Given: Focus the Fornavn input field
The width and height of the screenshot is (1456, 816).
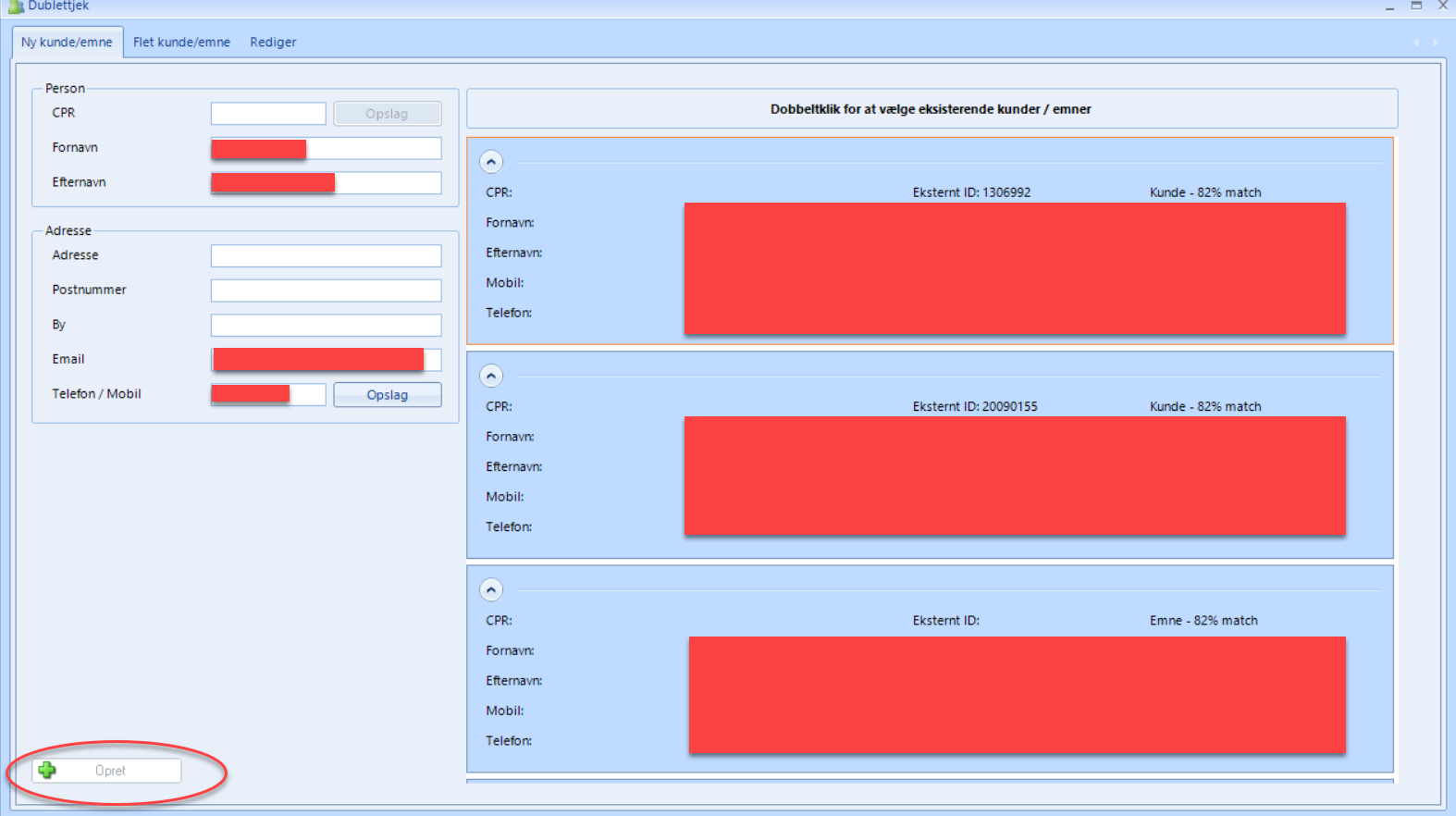Looking at the screenshot, I should click(327, 149).
